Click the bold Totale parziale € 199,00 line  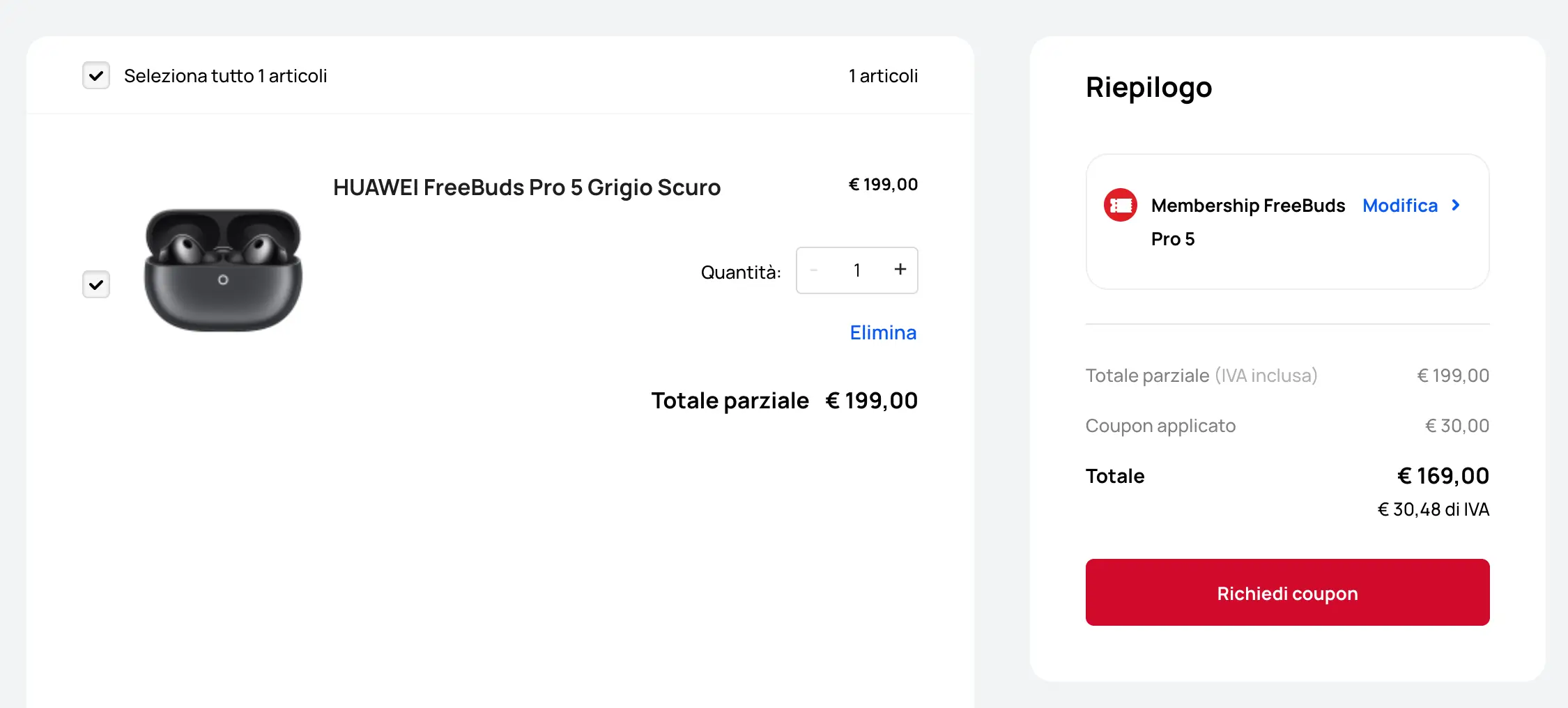(784, 401)
